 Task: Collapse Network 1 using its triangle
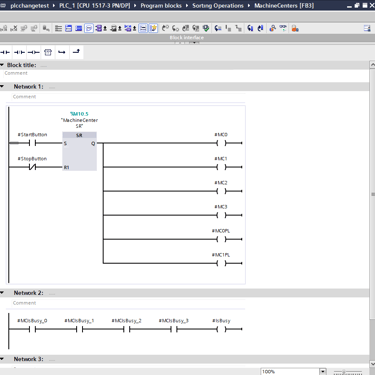point(2,87)
